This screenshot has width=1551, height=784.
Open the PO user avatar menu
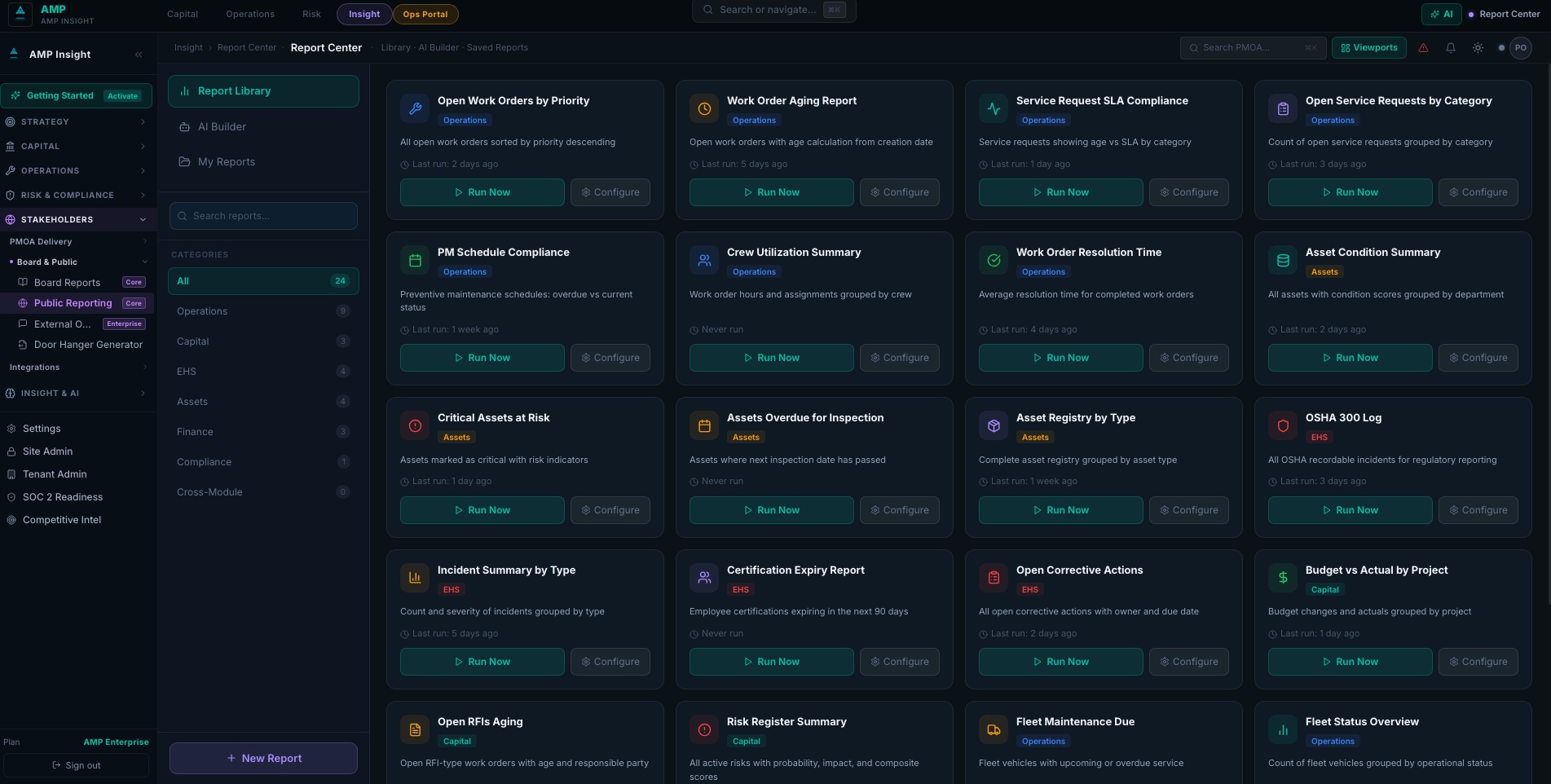[1520, 48]
